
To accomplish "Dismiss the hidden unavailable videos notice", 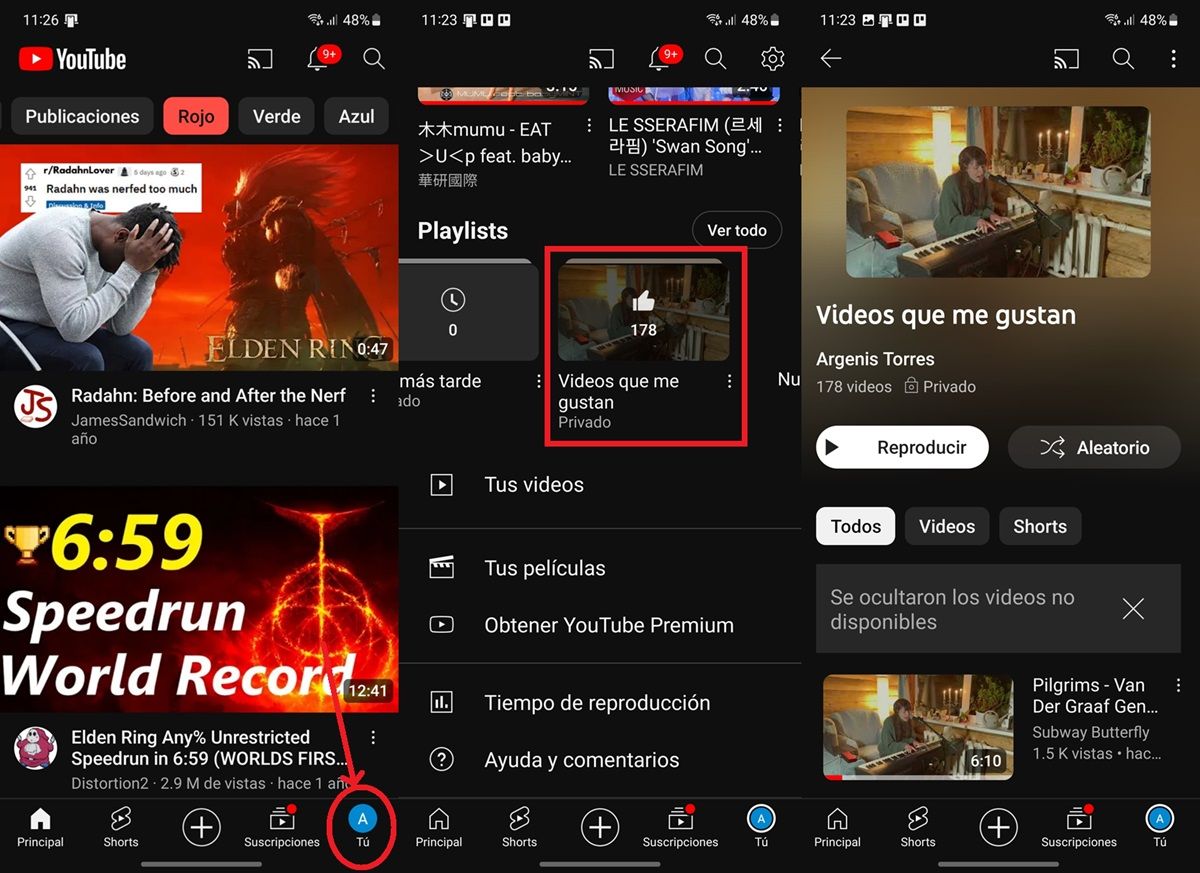I will tap(1133, 609).
